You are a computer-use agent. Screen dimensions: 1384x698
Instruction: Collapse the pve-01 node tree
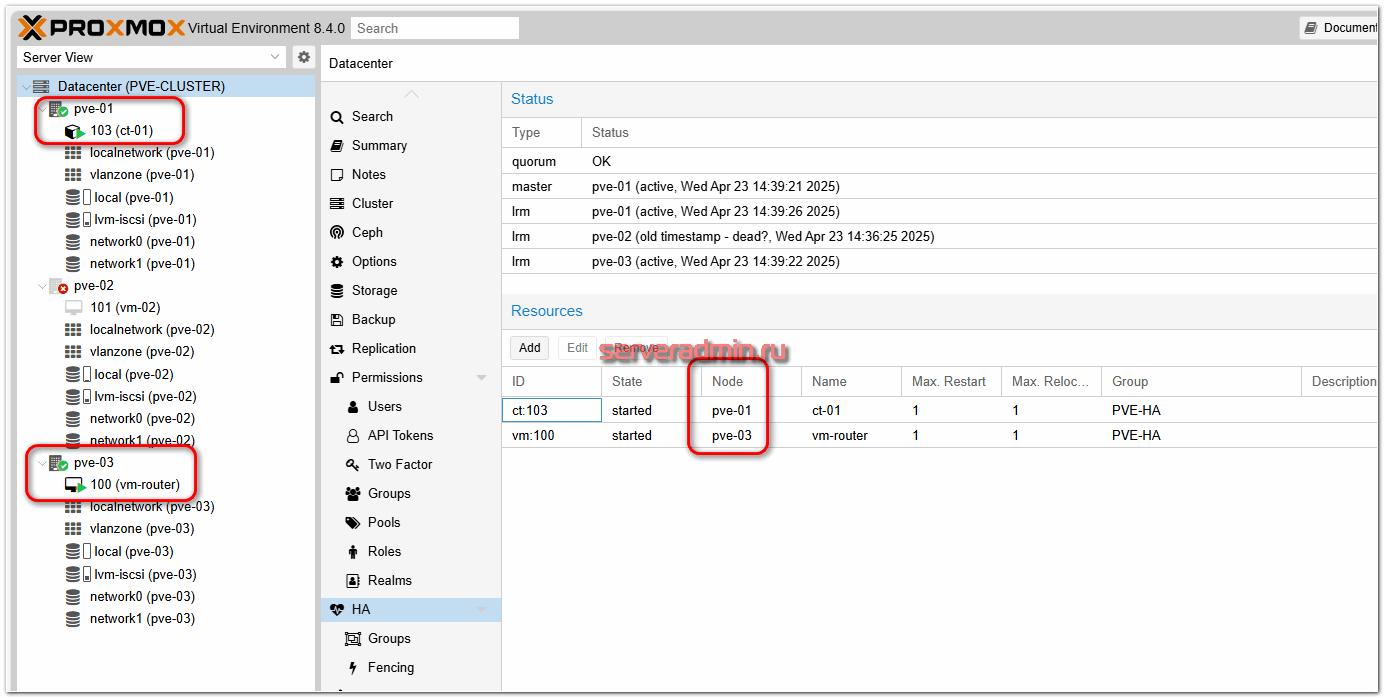41,109
